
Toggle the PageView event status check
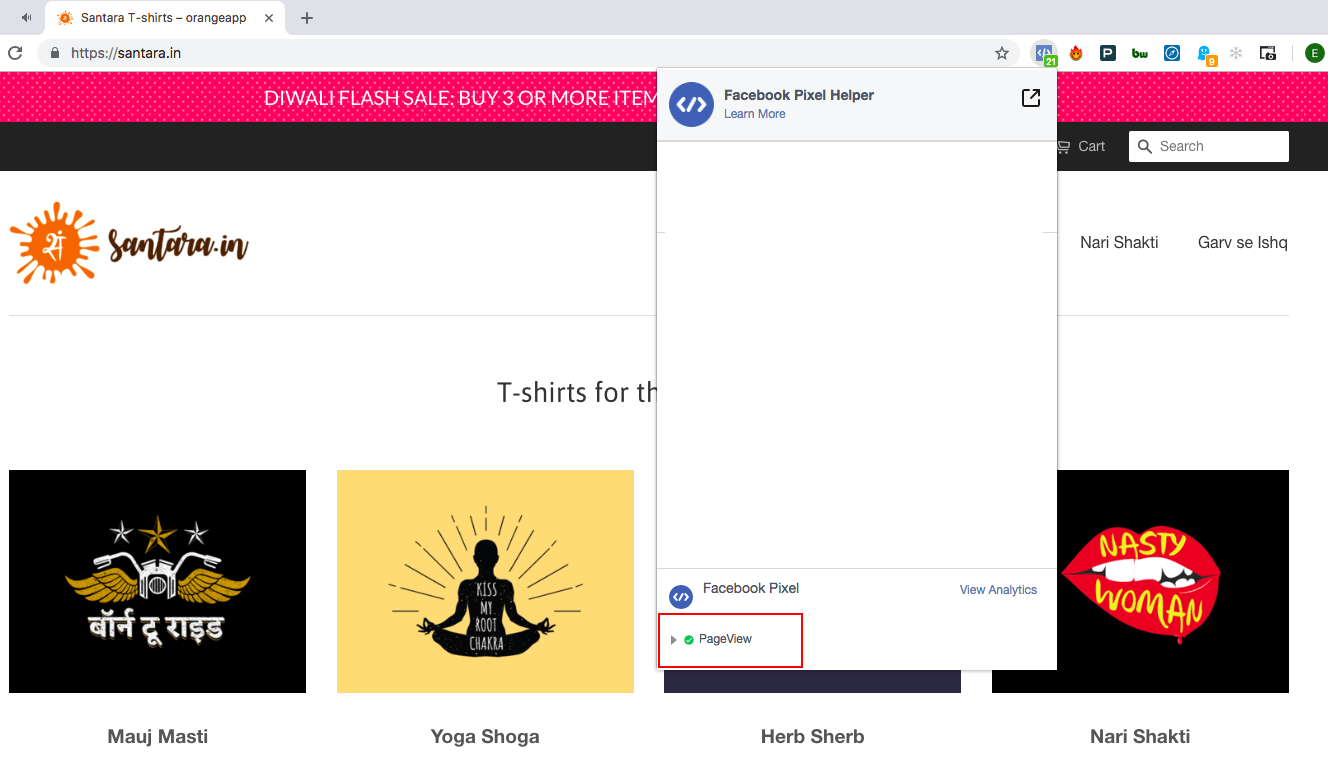(689, 639)
